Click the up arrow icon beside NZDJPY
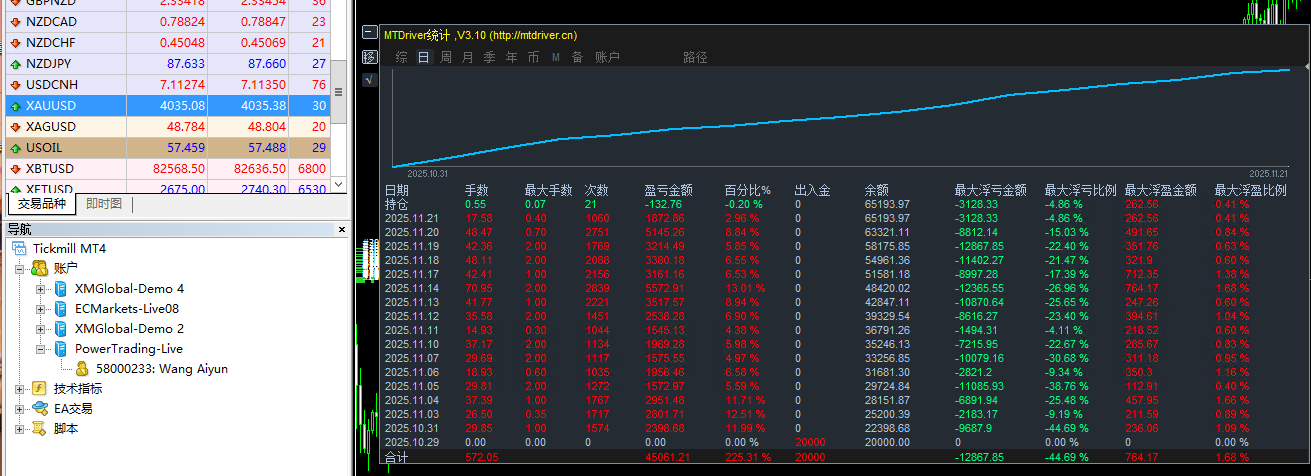 point(16,63)
